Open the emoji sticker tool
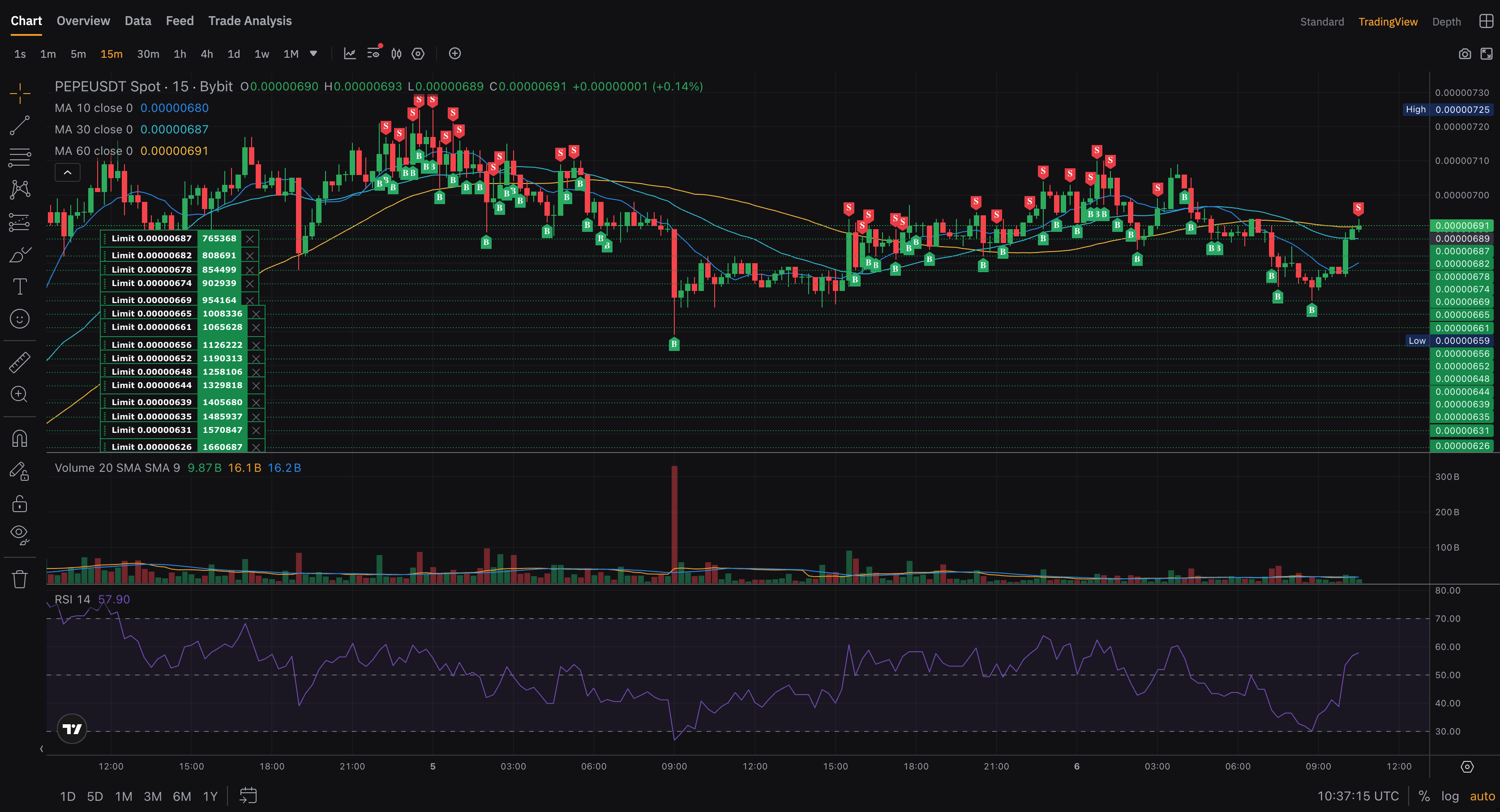The image size is (1500, 812). (x=19, y=319)
